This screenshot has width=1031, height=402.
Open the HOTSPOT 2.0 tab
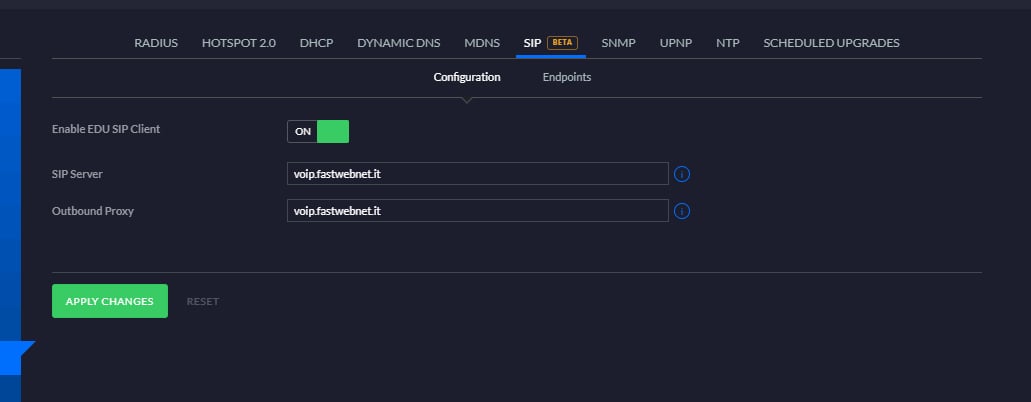tap(239, 43)
